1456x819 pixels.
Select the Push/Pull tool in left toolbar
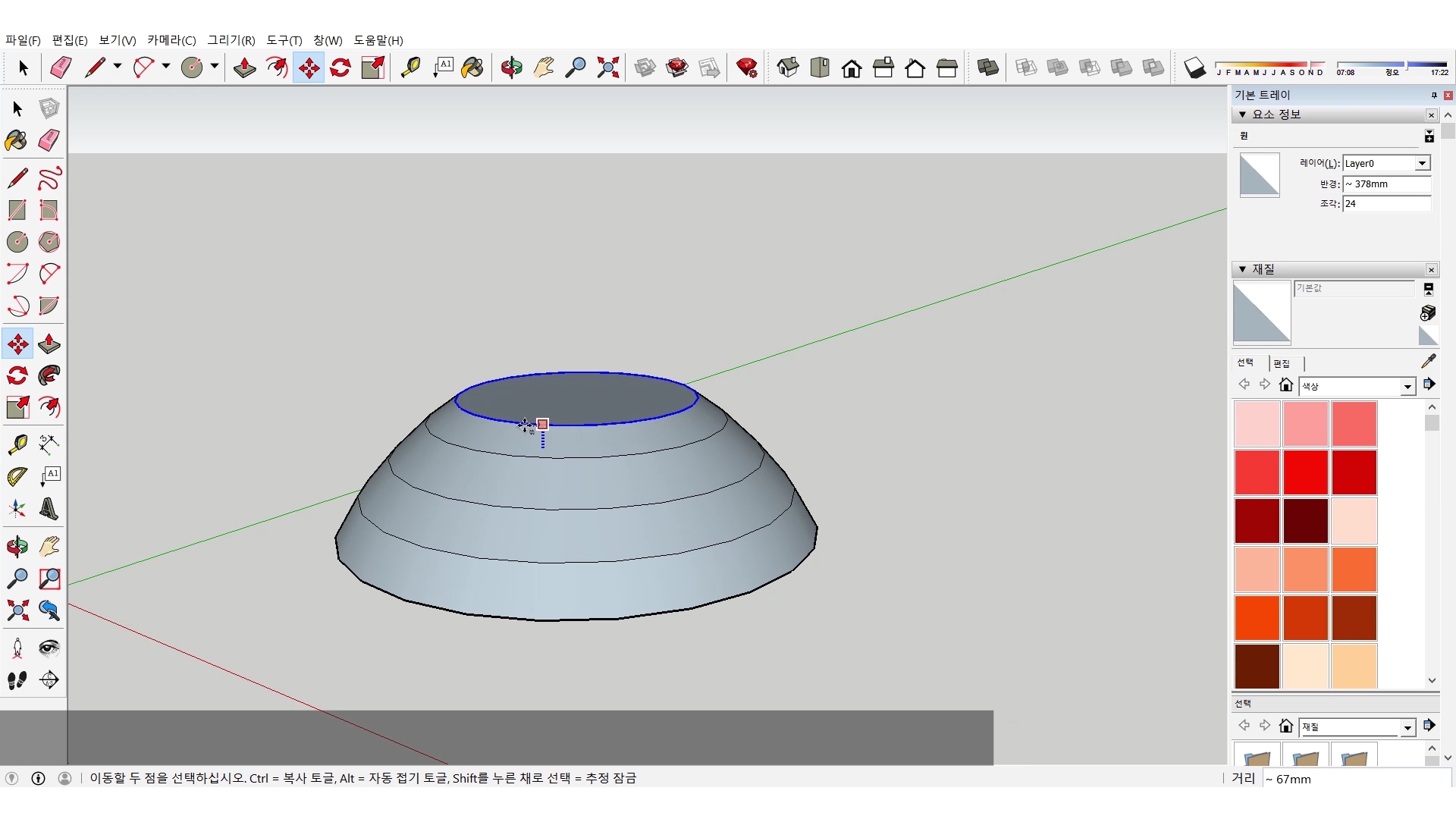(x=49, y=344)
